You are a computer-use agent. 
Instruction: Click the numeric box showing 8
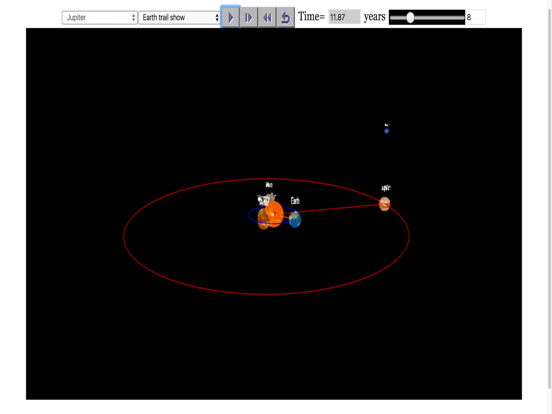tap(475, 17)
